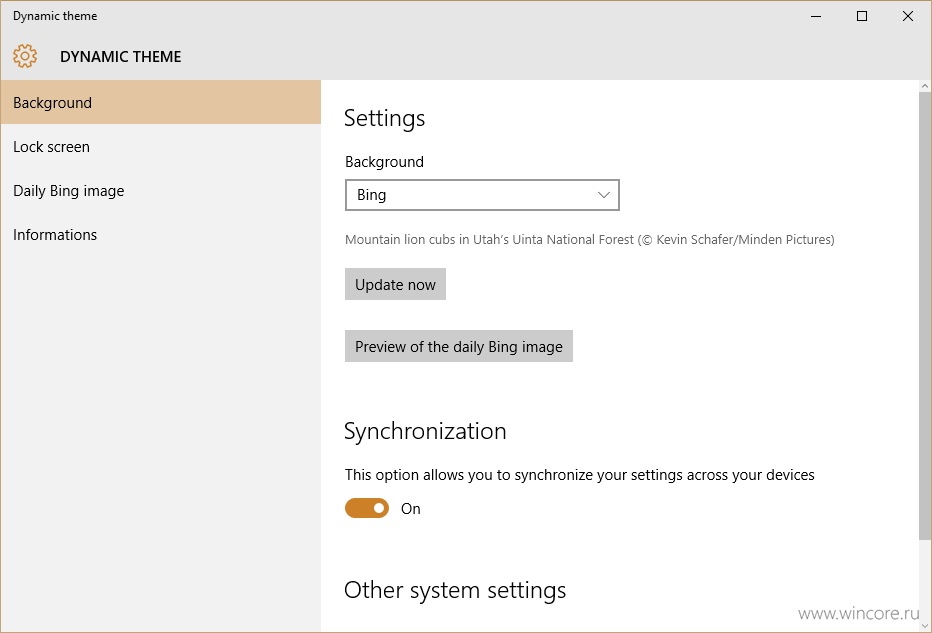Close the Dynamic theme window

pos(908,16)
